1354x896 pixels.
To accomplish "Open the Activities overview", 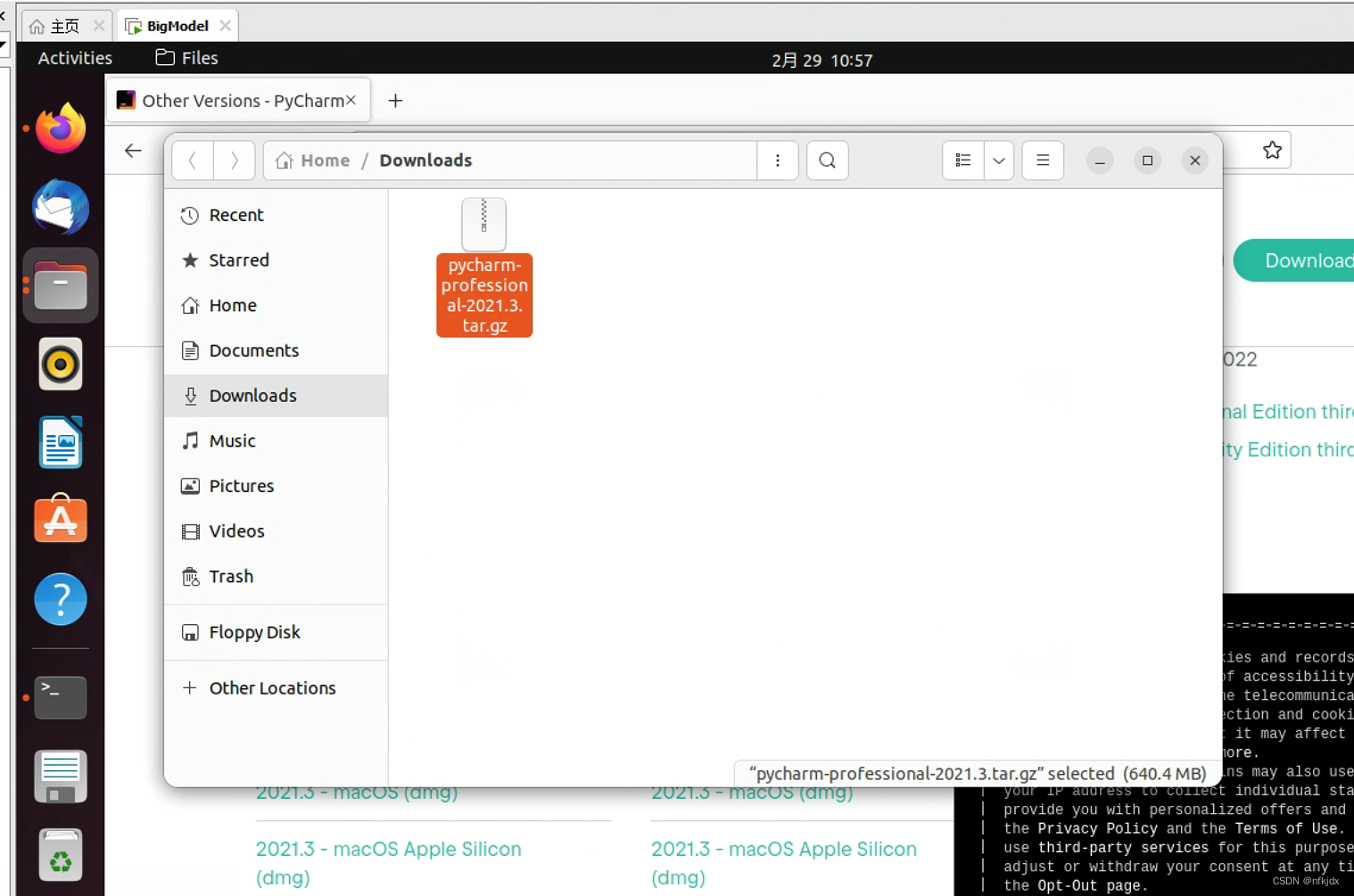I will click(x=75, y=58).
